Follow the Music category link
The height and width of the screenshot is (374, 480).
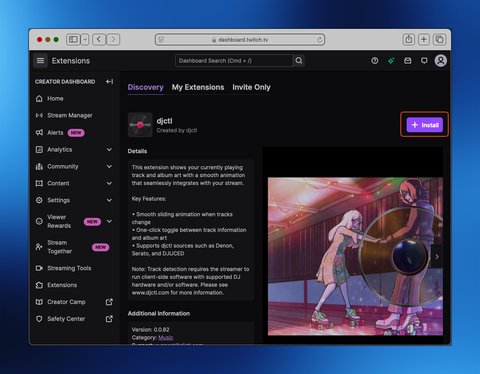(165, 338)
